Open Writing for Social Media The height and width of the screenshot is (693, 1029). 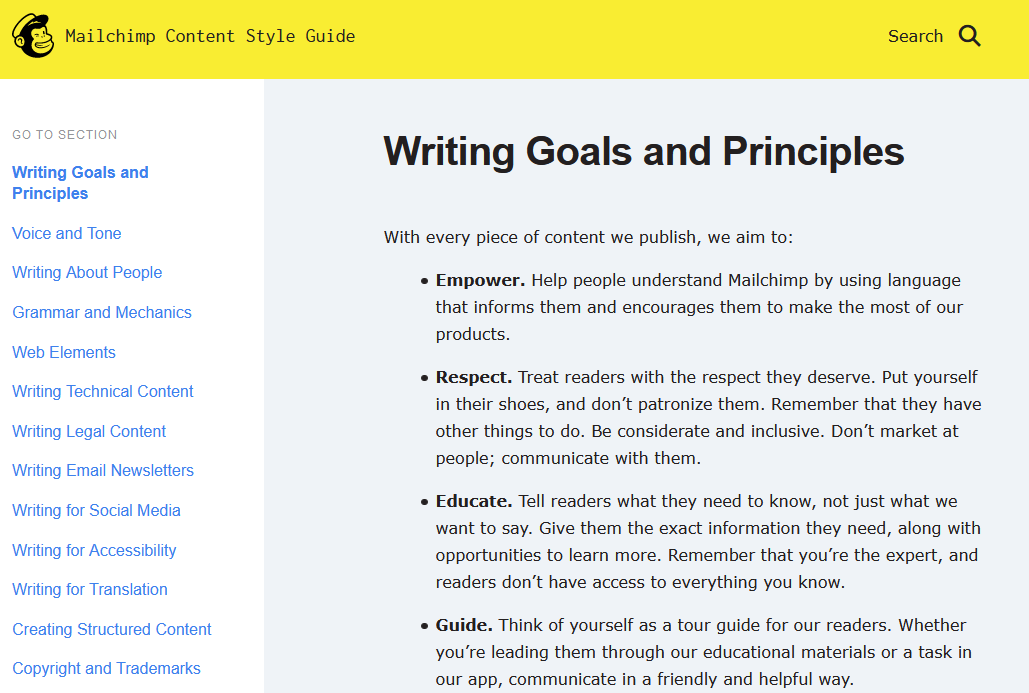click(x=96, y=510)
